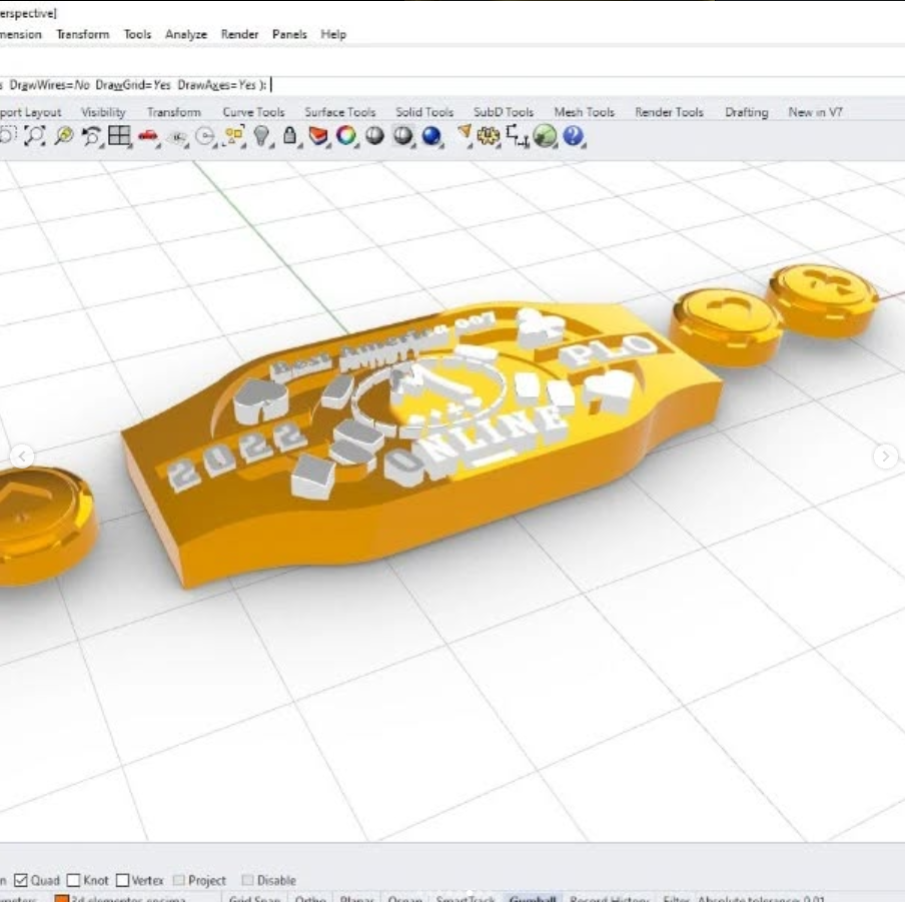This screenshot has height=902, width=905.
Task: Click the red car Set View icon
Action: point(148,137)
